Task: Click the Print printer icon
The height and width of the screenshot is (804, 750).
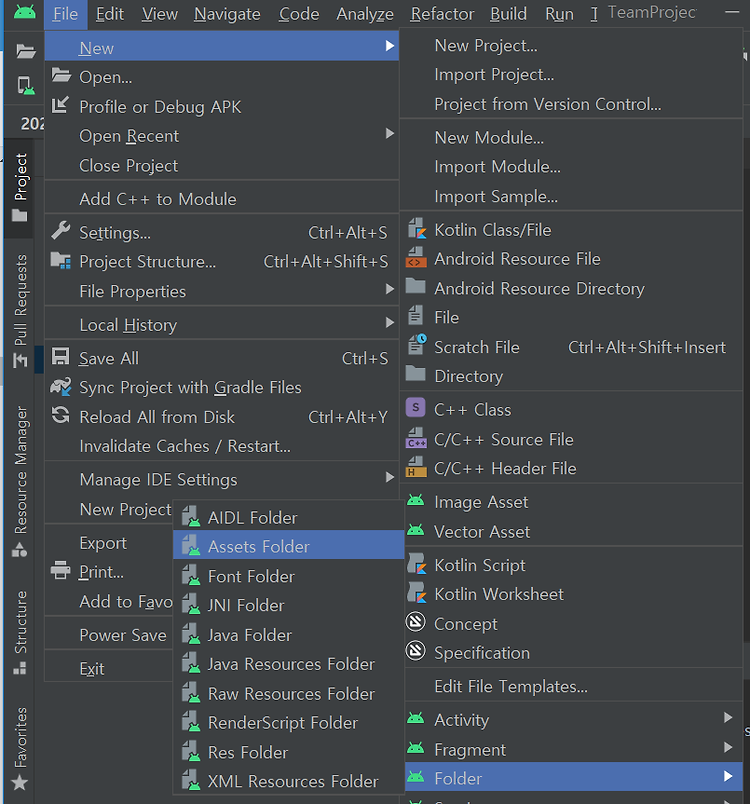Action: pos(60,570)
